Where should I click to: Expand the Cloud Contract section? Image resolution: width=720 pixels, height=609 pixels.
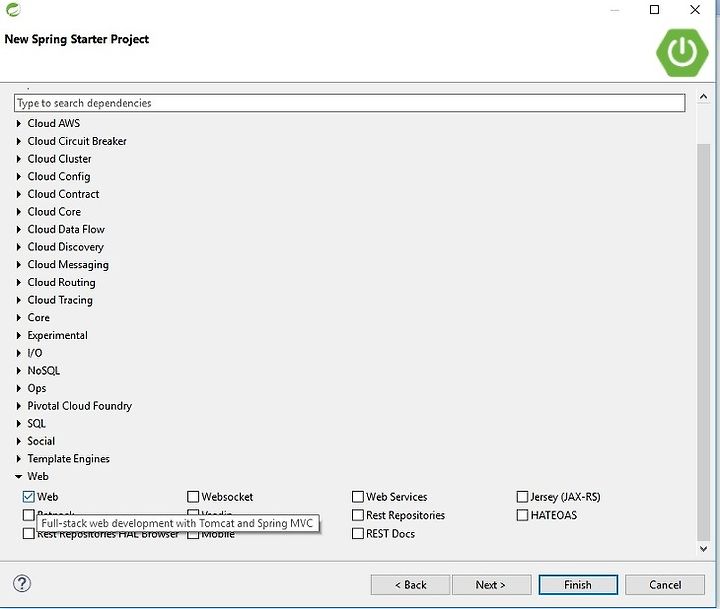[18, 194]
